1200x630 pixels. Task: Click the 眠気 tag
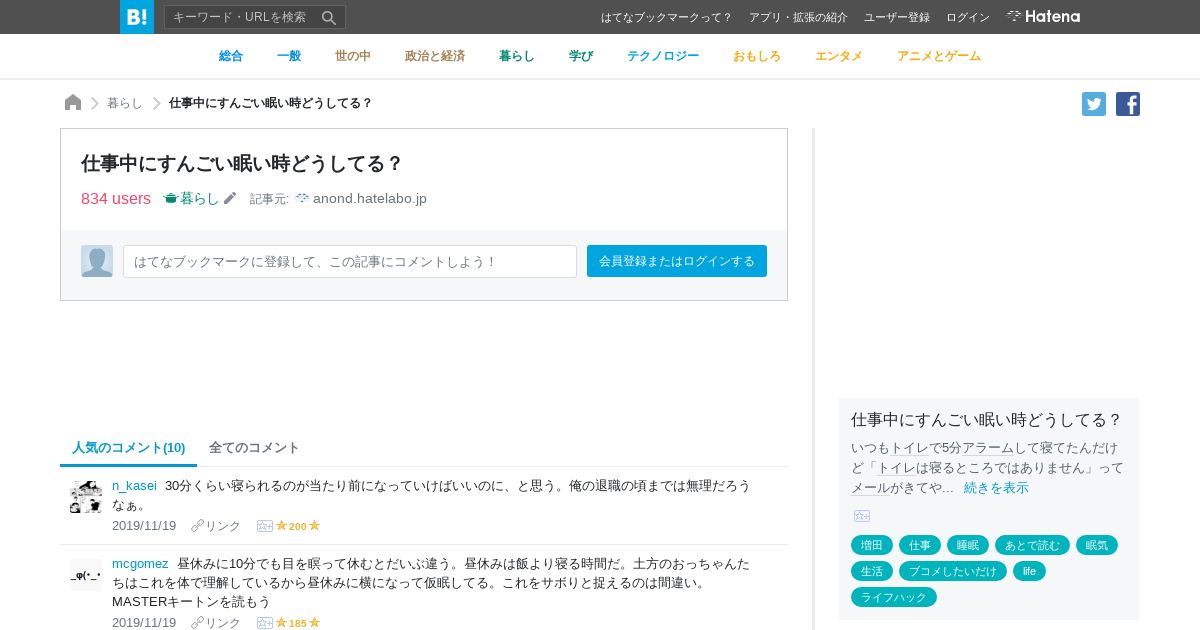click(1097, 545)
